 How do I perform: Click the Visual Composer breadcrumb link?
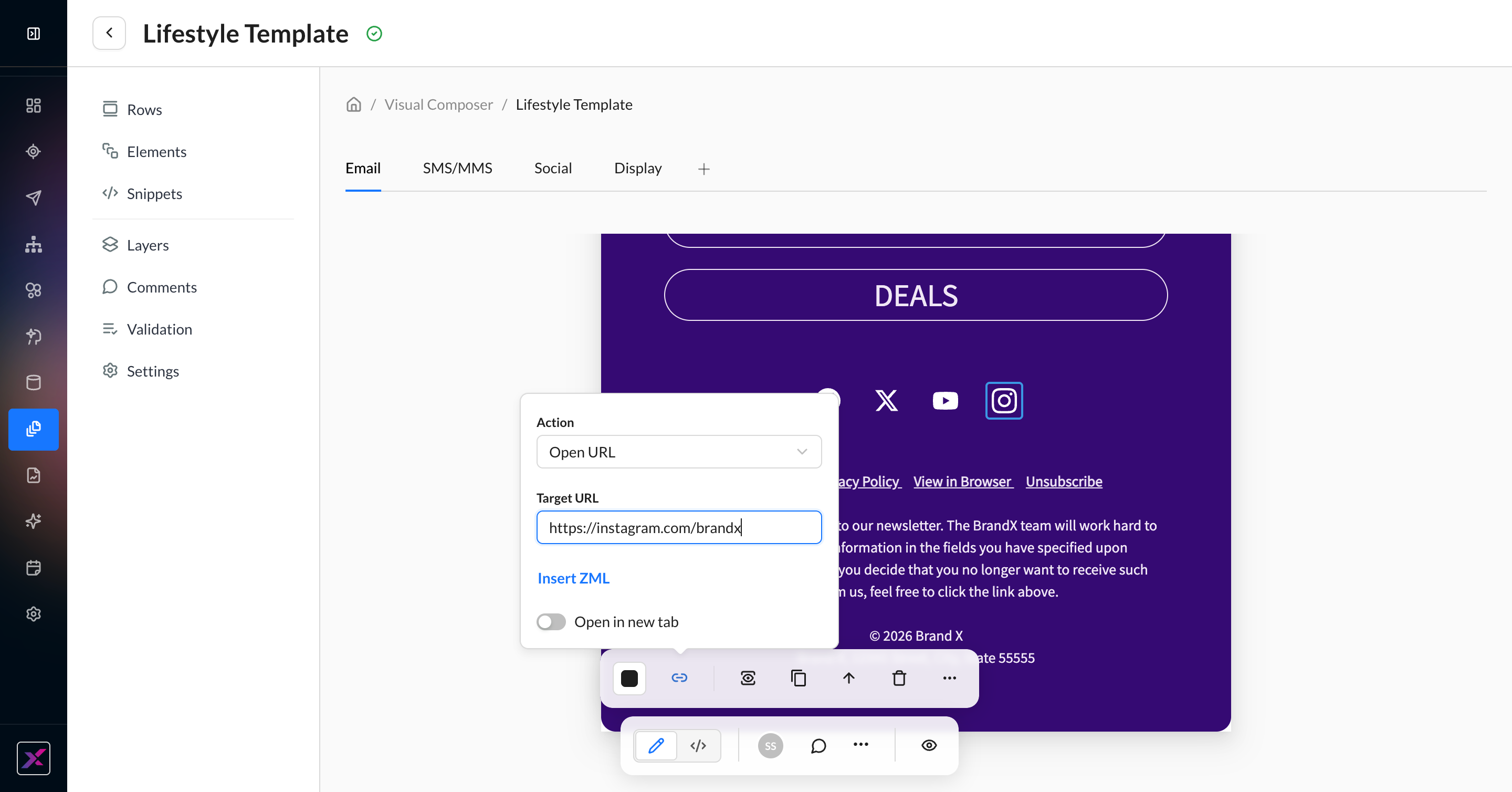pos(438,105)
